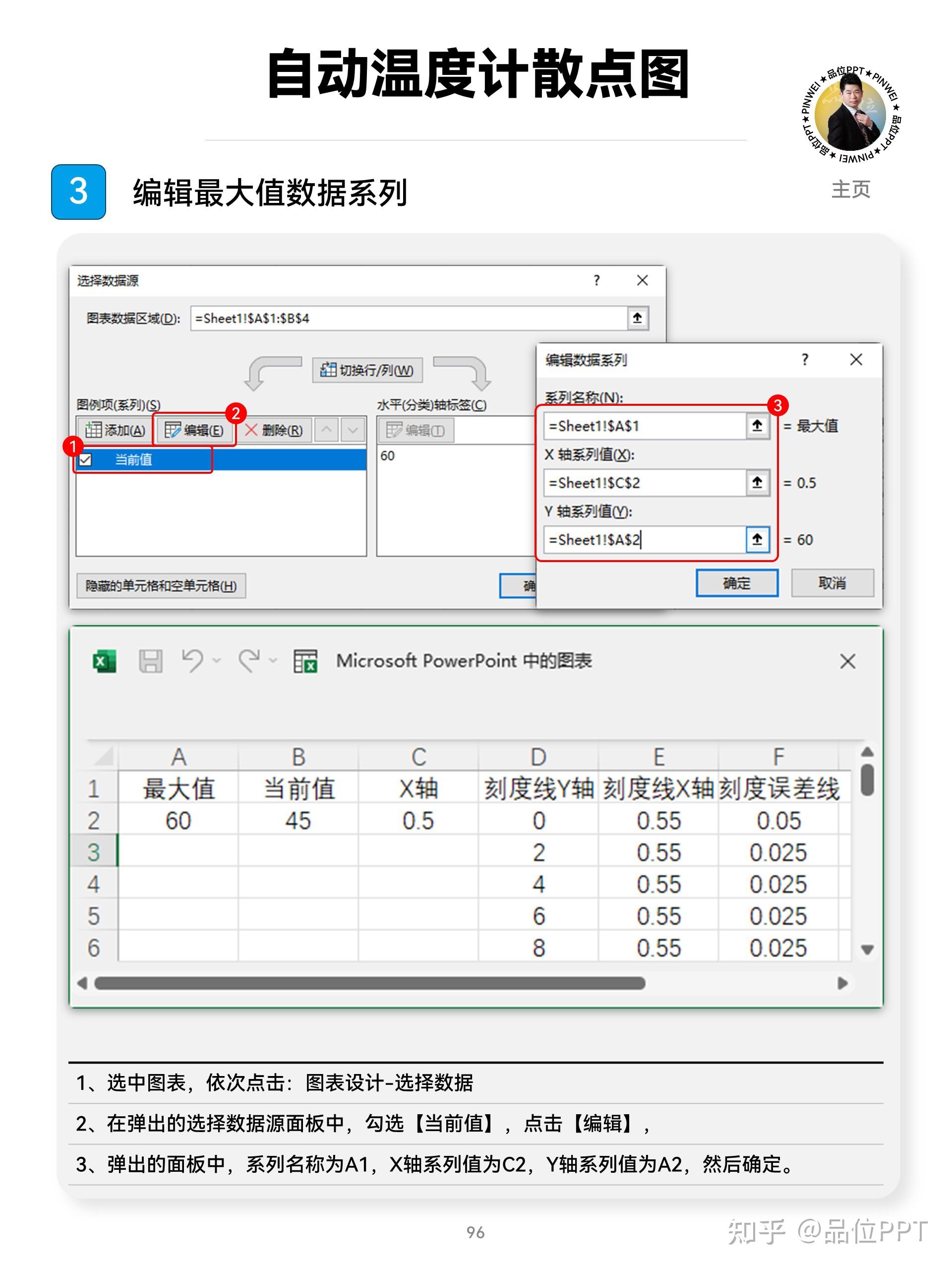Click the Excel app icon in chart window
Screen dimensions: 952x1270
[x=104, y=661]
